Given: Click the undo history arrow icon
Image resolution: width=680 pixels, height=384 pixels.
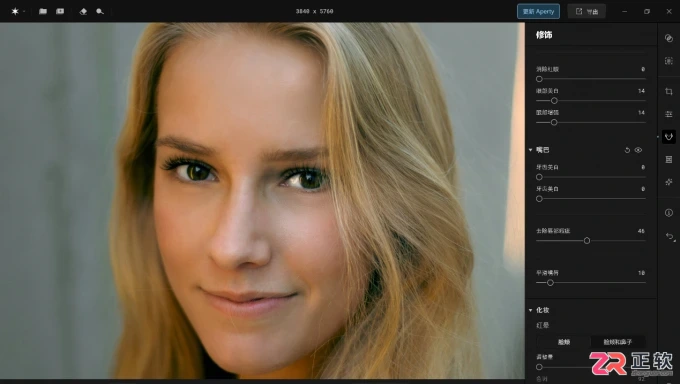Looking at the screenshot, I should (670, 237).
